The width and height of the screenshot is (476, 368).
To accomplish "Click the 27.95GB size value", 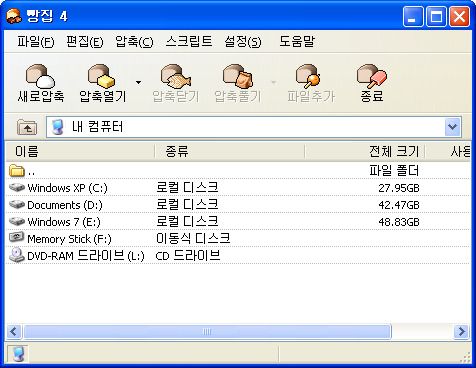I will point(399,188).
